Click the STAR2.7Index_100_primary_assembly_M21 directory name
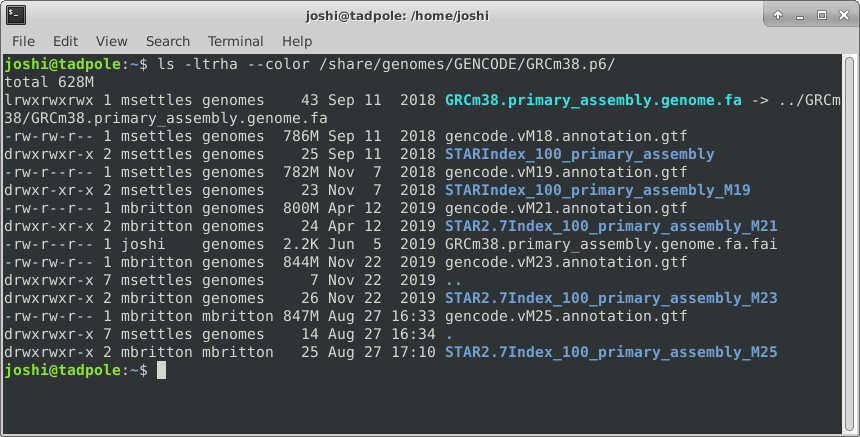The height and width of the screenshot is (437, 860). [x=610, y=226]
